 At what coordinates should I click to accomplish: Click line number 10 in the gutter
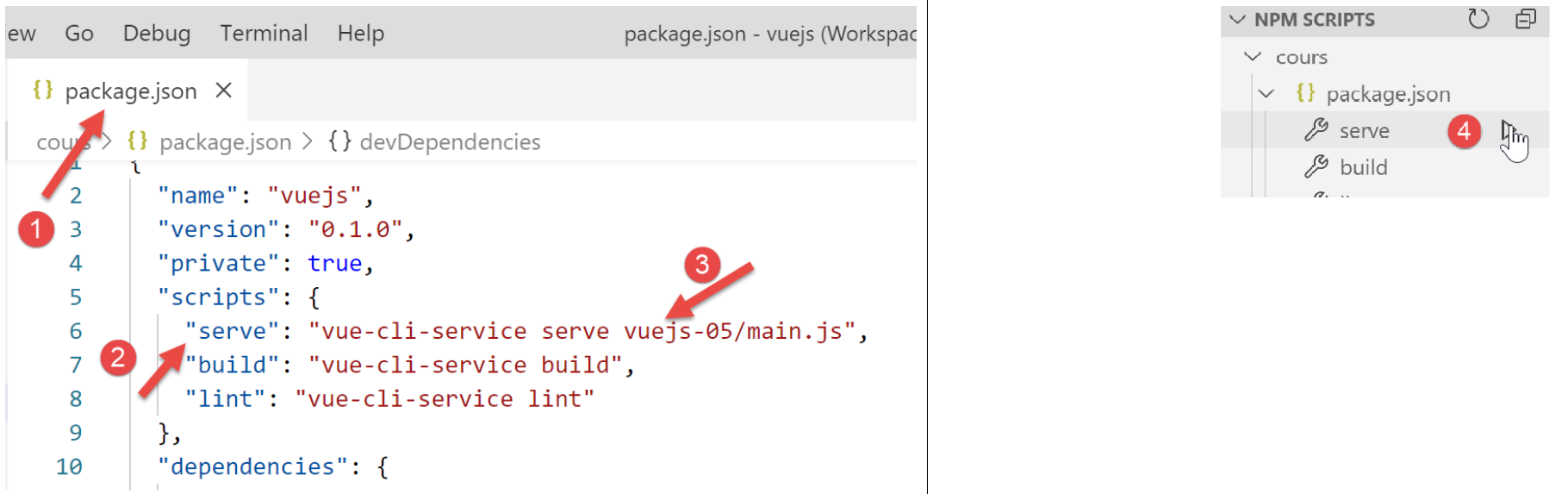pyautogui.click(x=69, y=466)
